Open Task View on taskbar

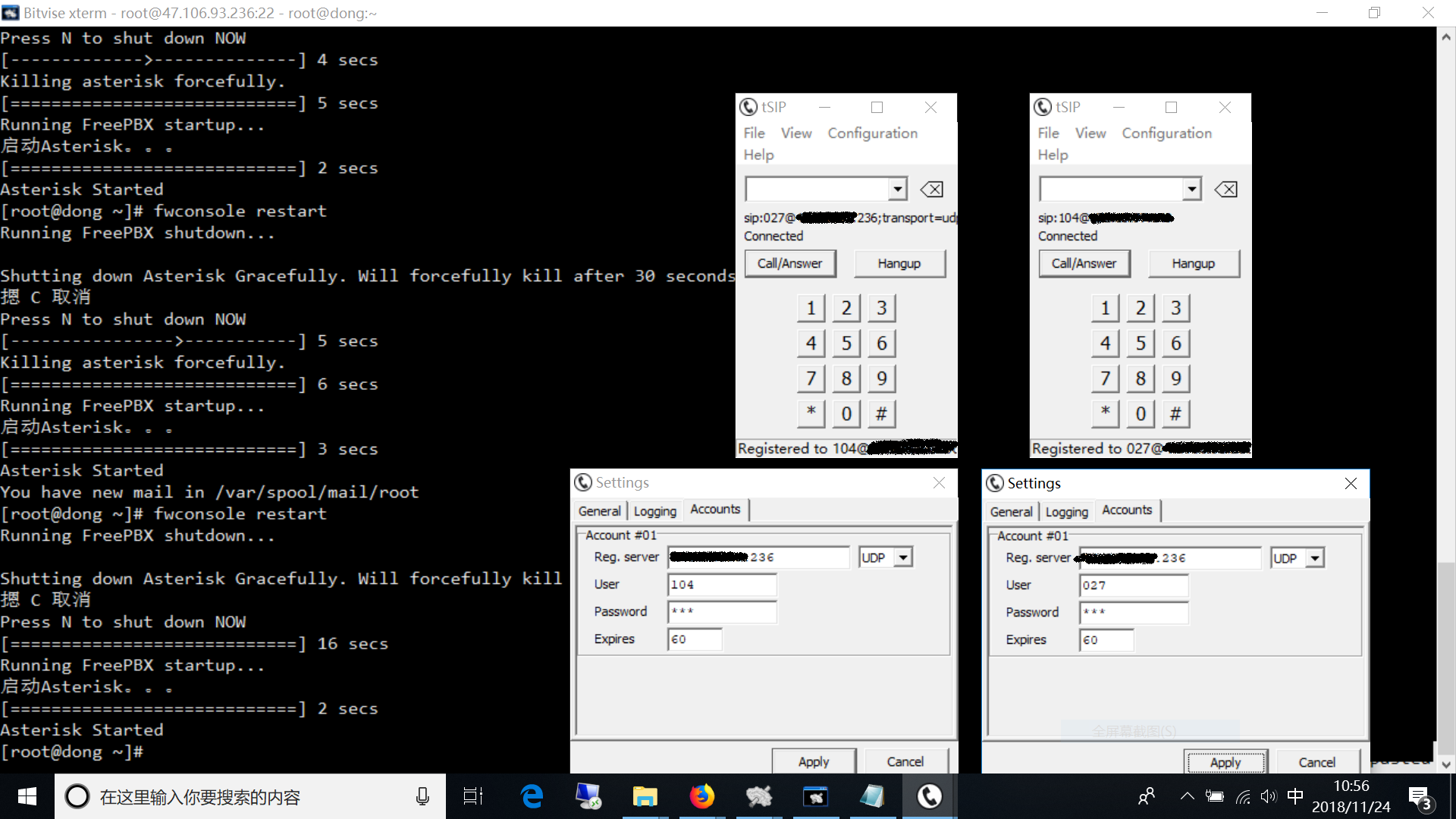point(473,796)
